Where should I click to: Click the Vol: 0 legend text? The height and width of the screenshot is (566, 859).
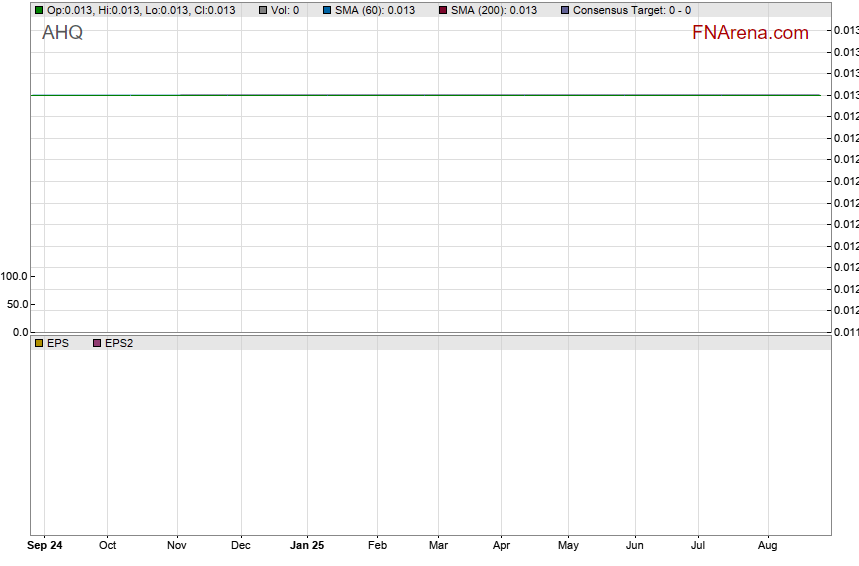pos(285,10)
